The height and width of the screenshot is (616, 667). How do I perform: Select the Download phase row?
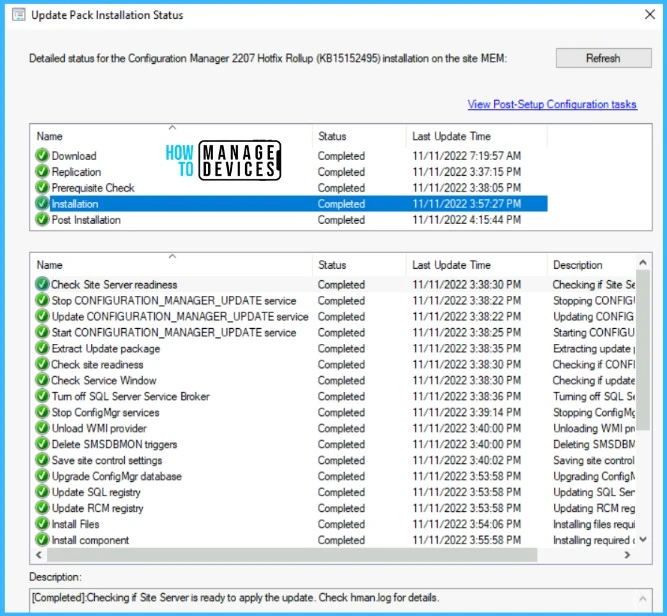291,155
